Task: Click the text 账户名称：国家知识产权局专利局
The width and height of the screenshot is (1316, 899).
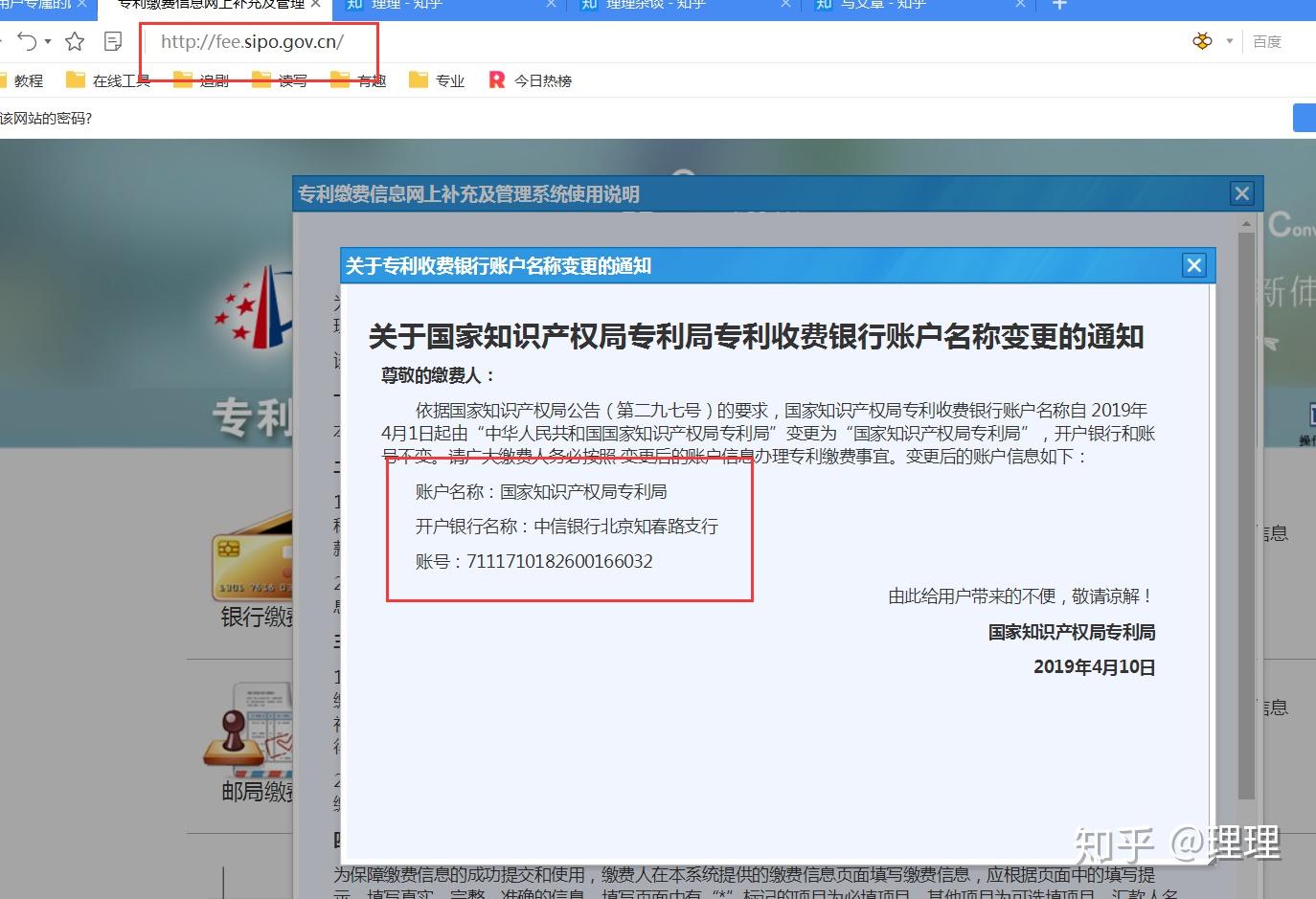Action: [541, 492]
